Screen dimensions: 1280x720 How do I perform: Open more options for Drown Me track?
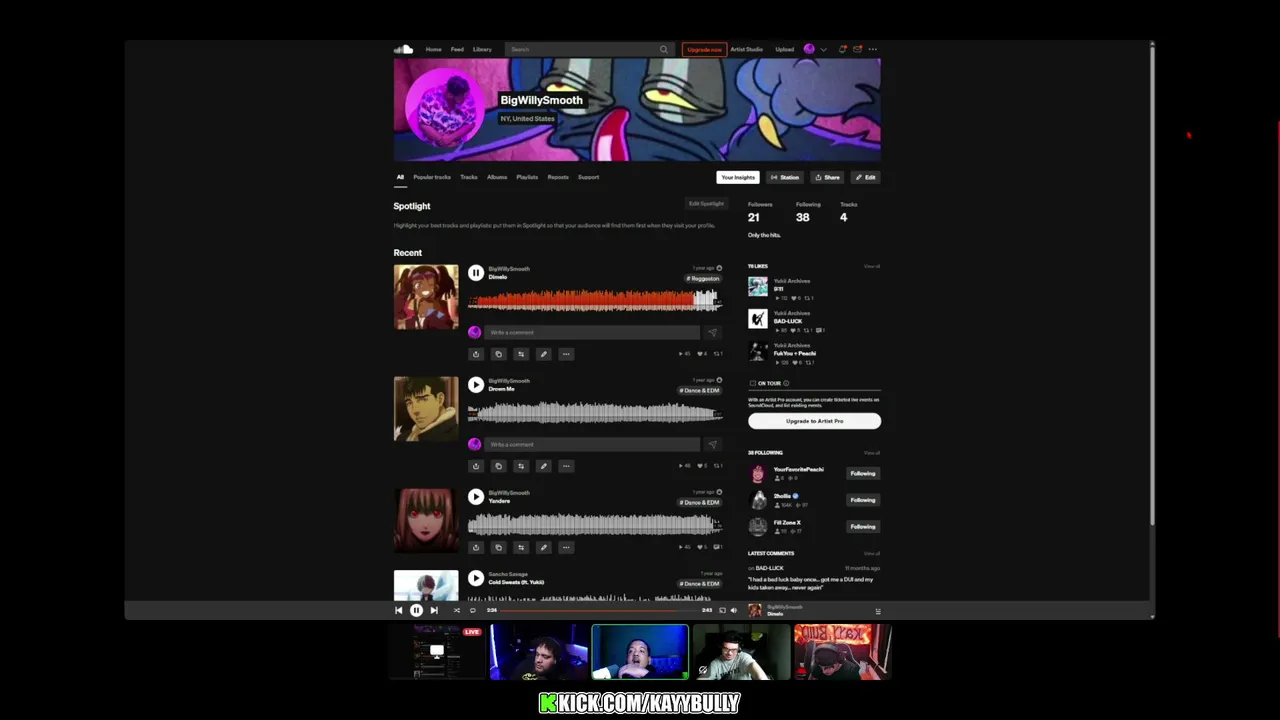coord(566,466)
